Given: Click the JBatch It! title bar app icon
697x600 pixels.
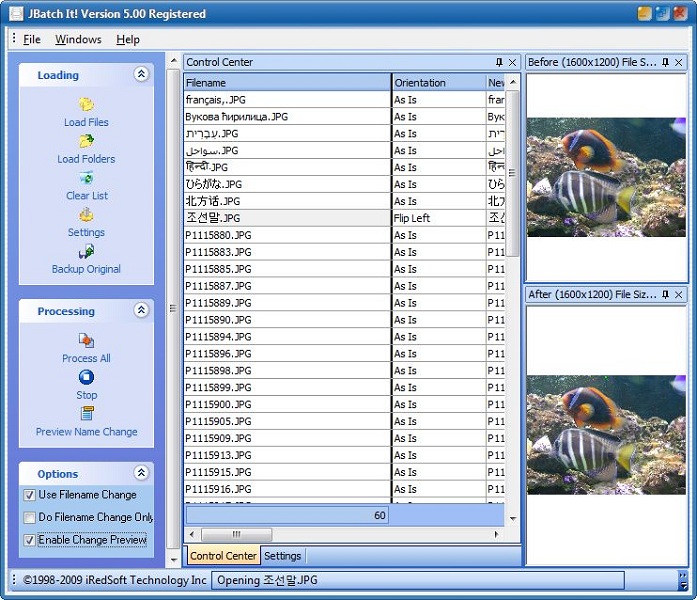Looking at the screenshot, I should pyautogui.click(x=16, y=14).
